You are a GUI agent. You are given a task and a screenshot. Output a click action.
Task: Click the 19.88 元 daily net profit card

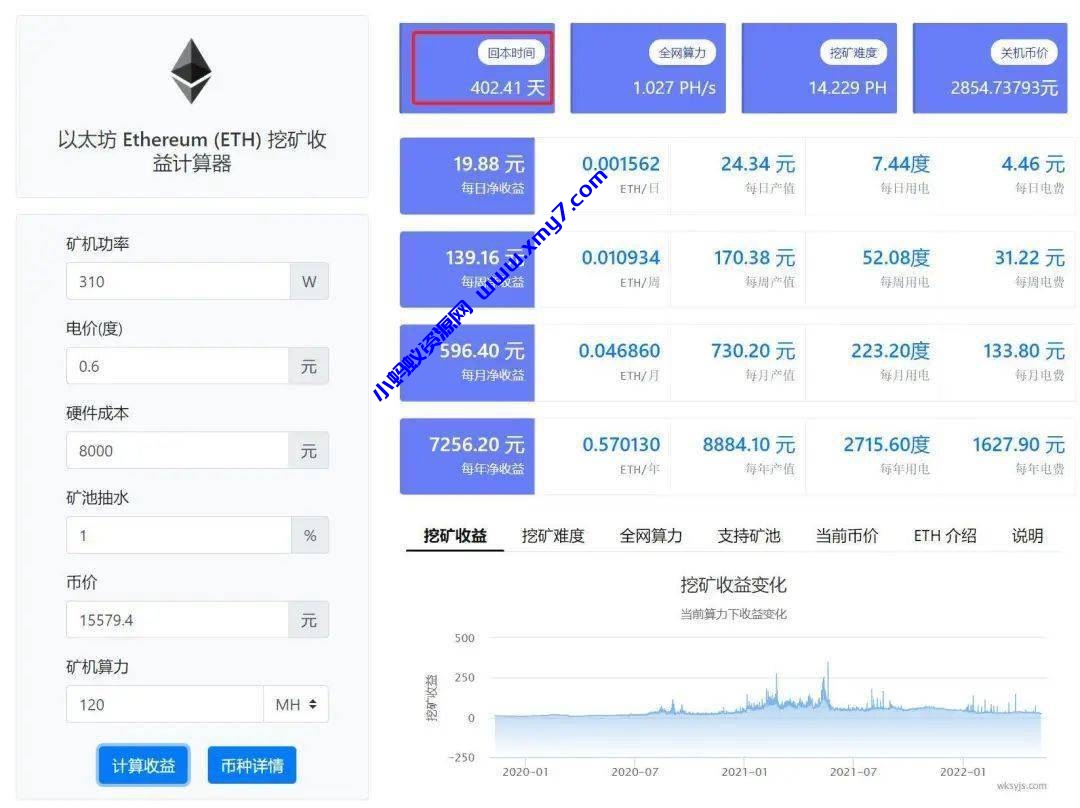(467, 176)
